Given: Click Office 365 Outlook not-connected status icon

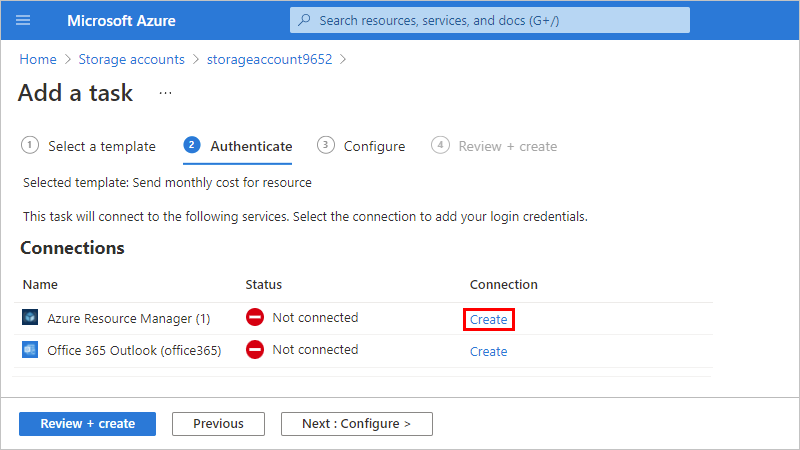Looking at the screenshot, I should click(x=255, y=349).
